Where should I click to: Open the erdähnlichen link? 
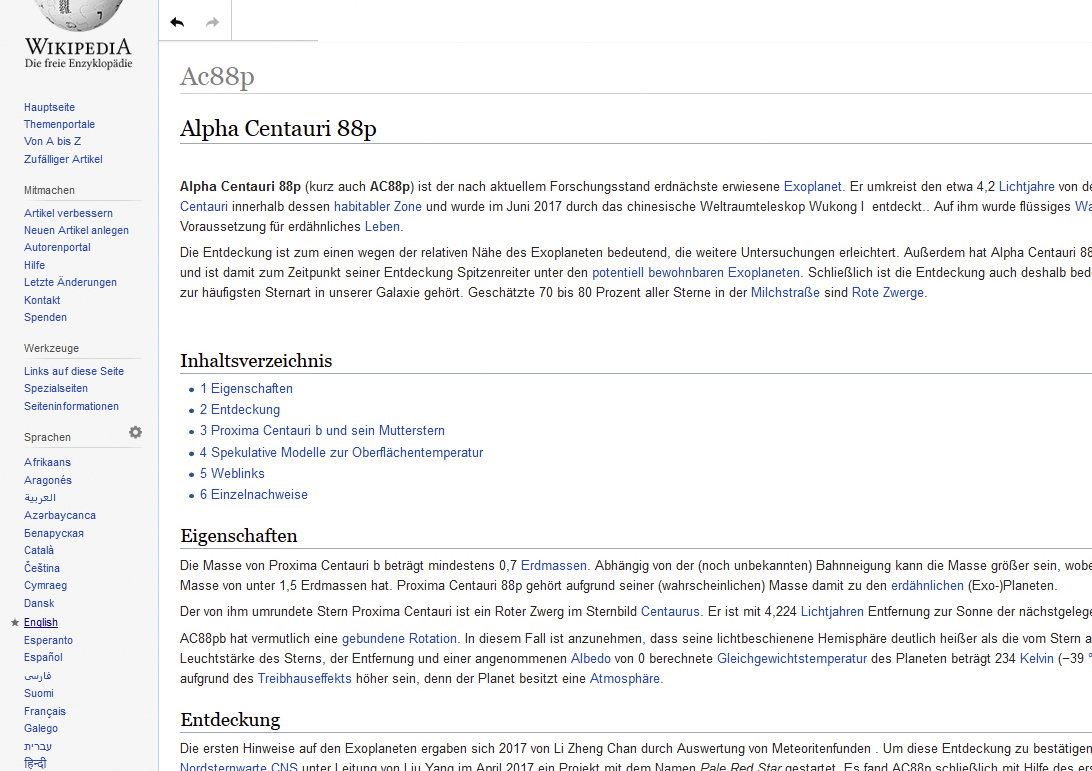pos(927,586)
